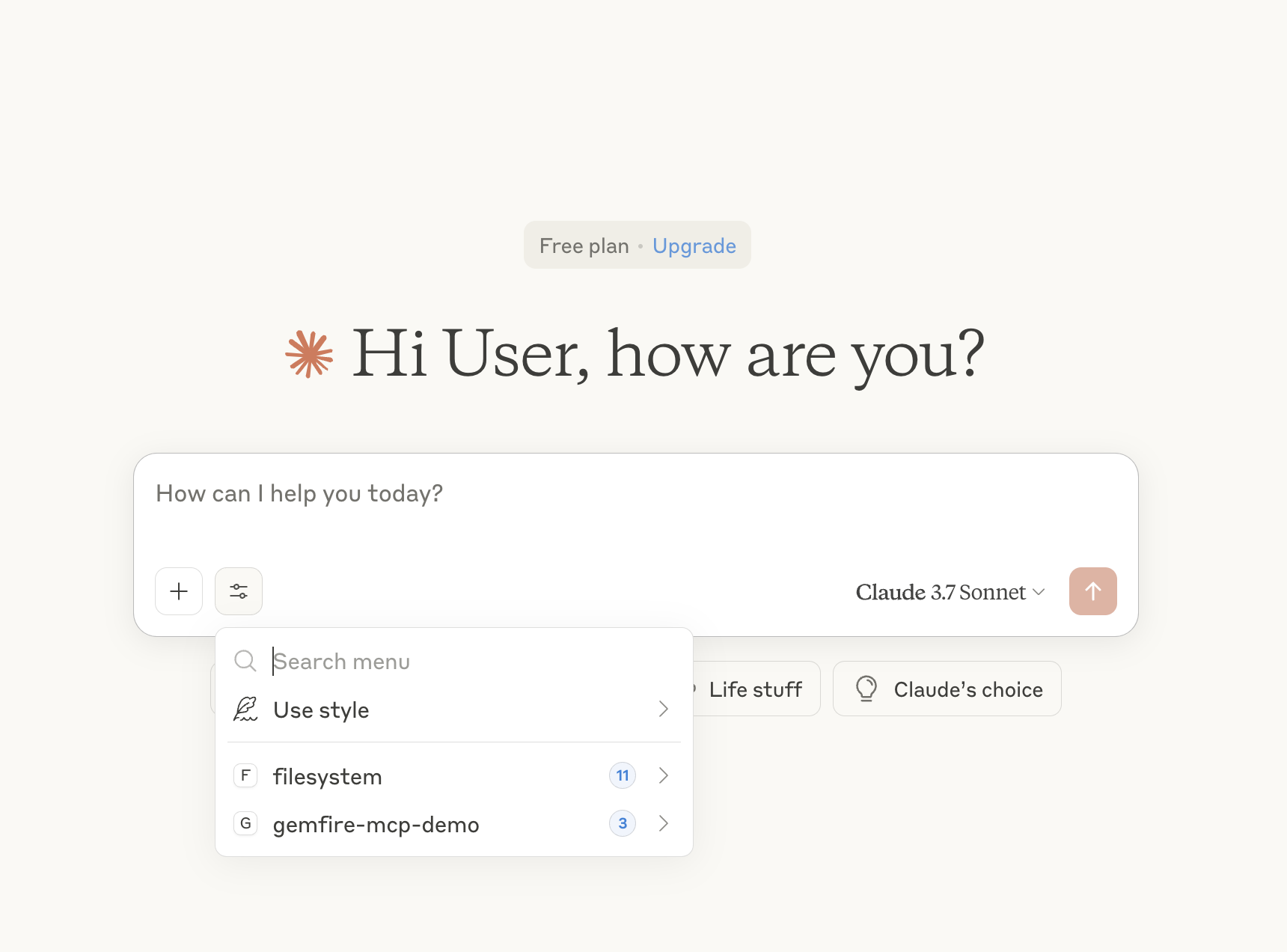The width and height of the screenshot is (1287, 952).
Task: Expand the Use style submenu chevron
Action: tap(663, 709)
